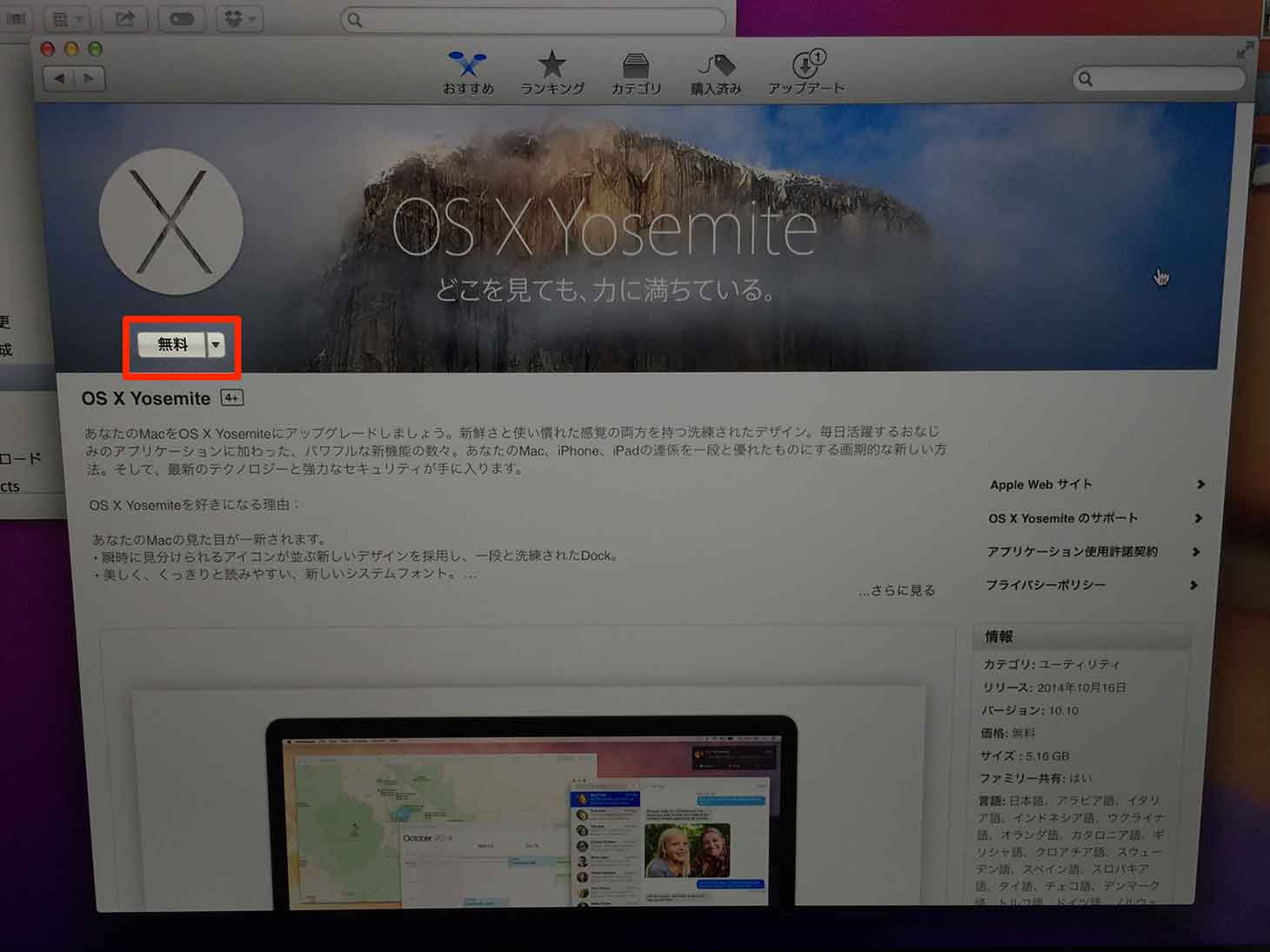Enter full screen with the corner arrows icon
This screenshot has height=952, width=1270.
pos(1245,51)
